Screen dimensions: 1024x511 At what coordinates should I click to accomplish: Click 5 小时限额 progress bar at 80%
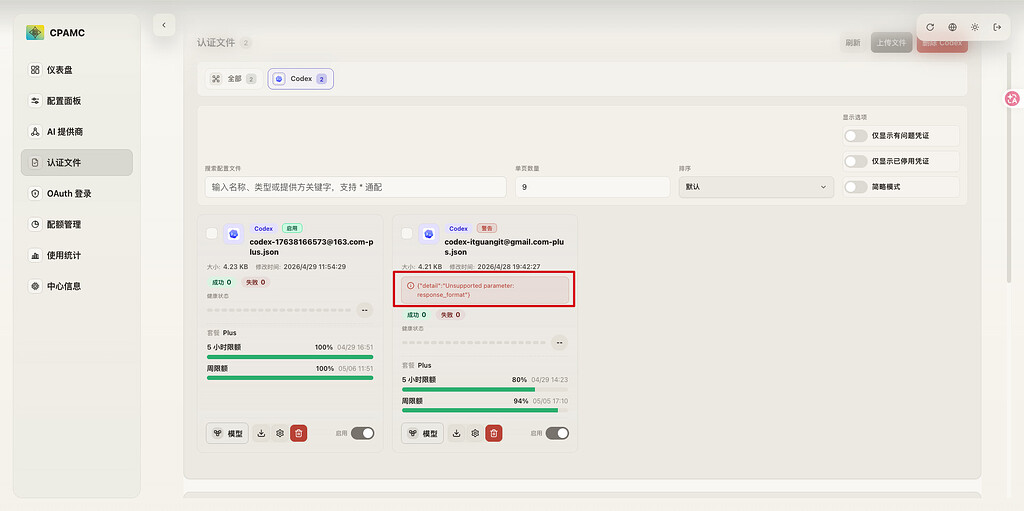[x=485, y=389]
